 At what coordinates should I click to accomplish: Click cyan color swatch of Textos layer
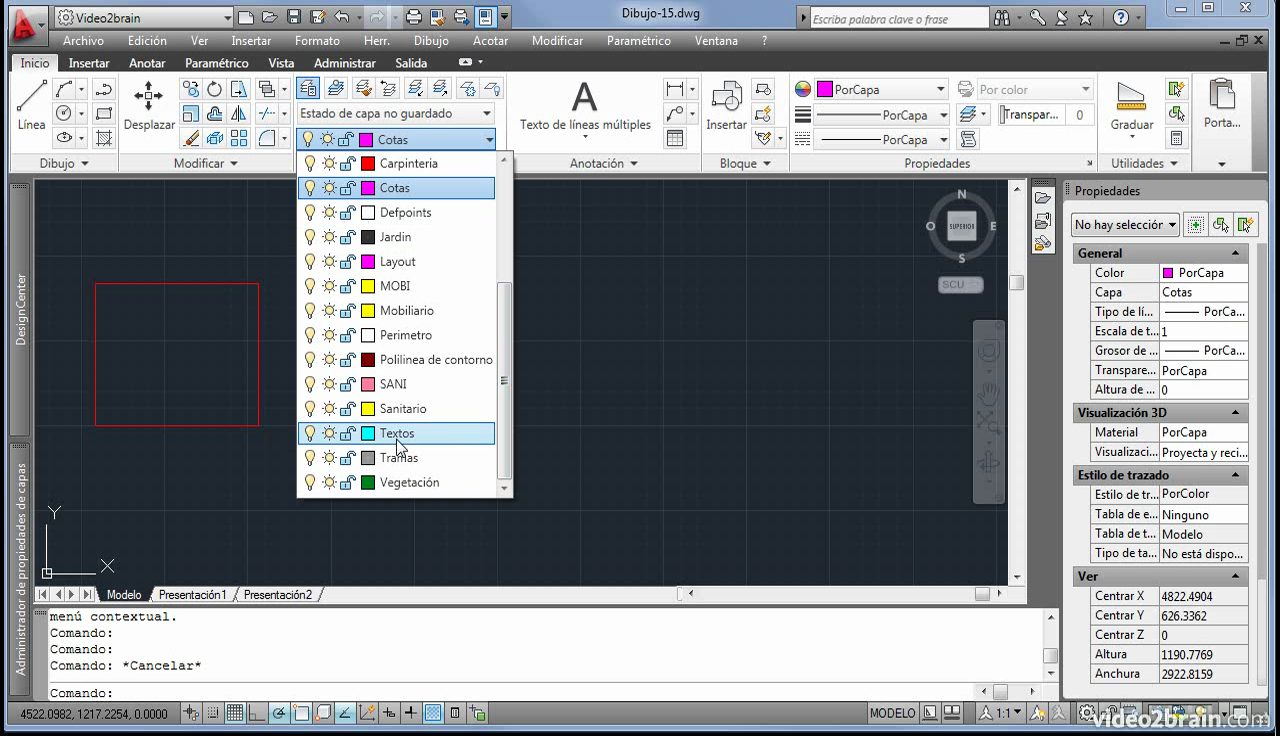point(367,433)
